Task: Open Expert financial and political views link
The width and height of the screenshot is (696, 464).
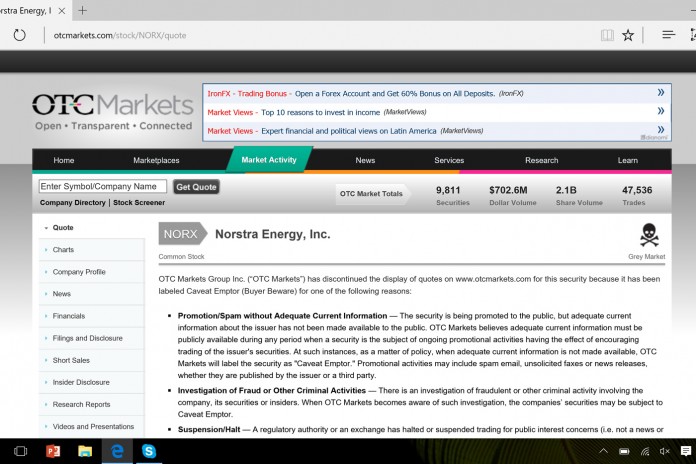Action: 348,131
